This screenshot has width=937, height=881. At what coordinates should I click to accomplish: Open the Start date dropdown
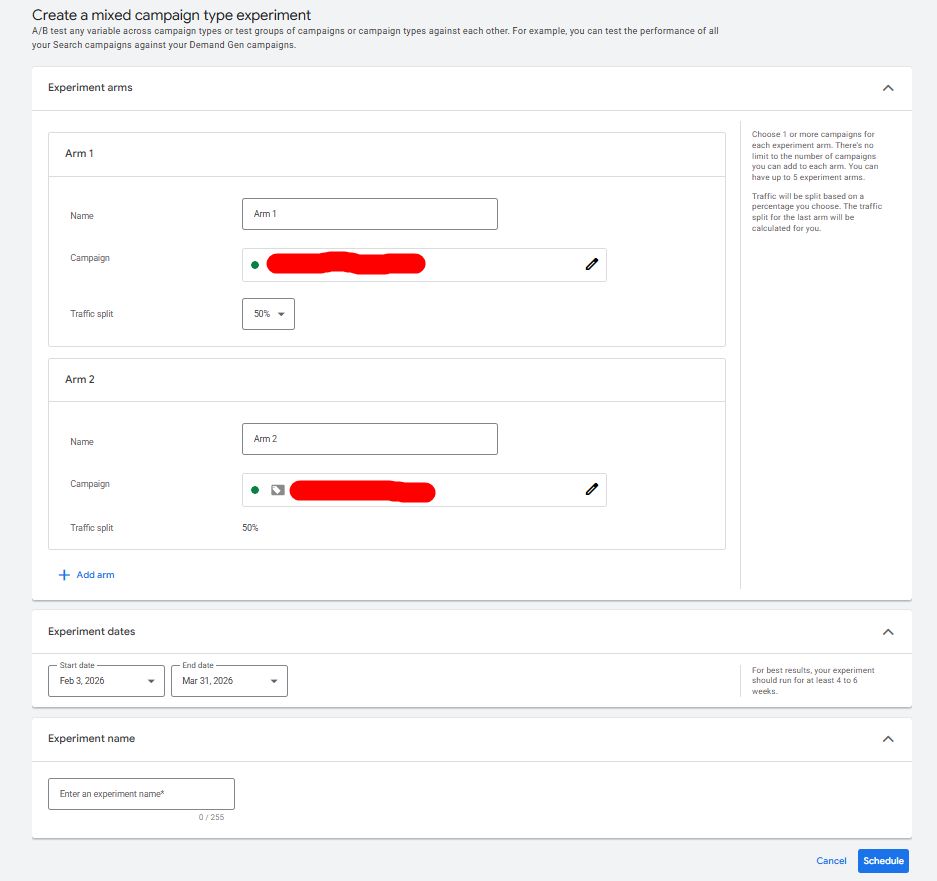[x=106, y=681]
